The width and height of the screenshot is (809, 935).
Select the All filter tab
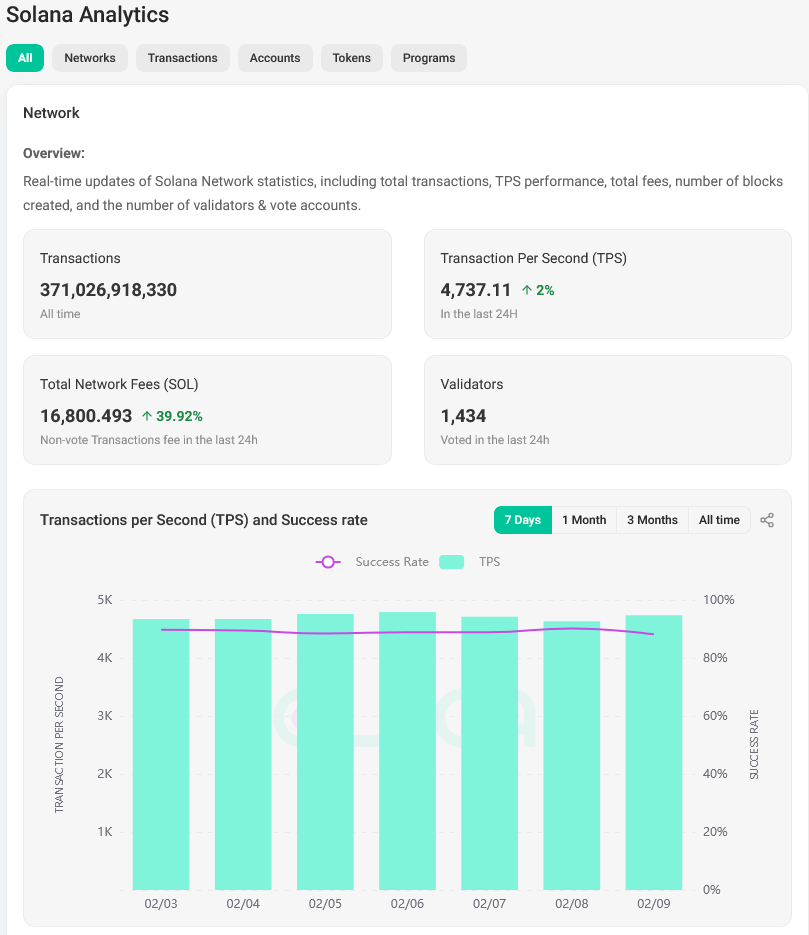pyautogui.click(x=25, y=58)
